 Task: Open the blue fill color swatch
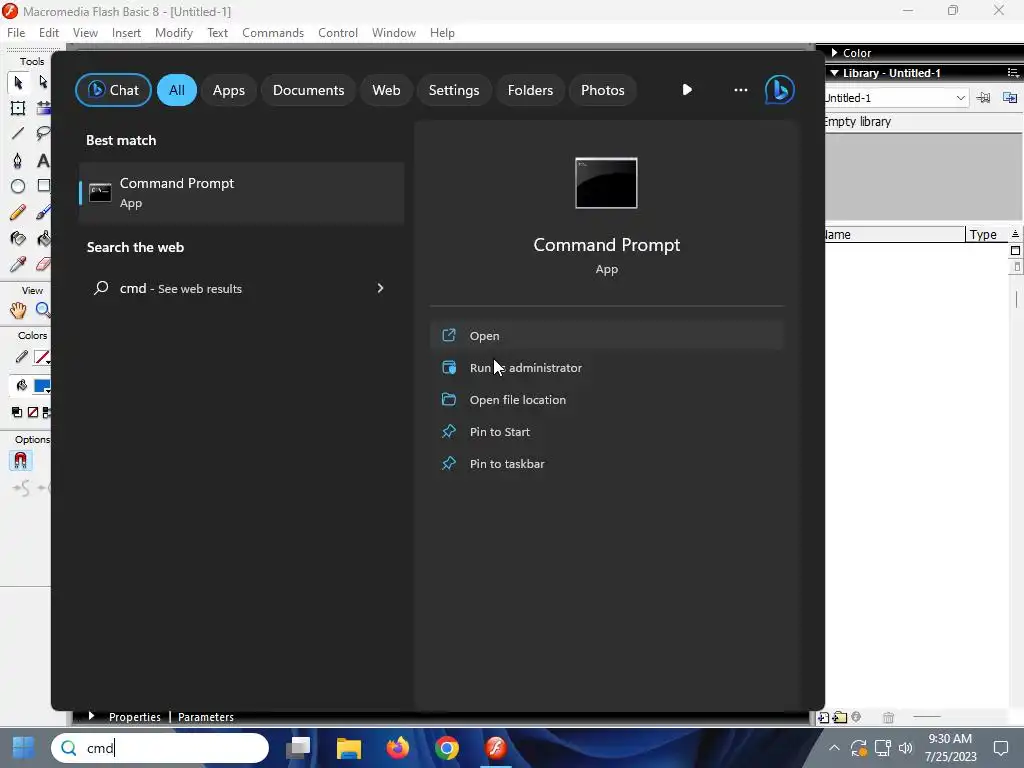[x=42, y=386]
